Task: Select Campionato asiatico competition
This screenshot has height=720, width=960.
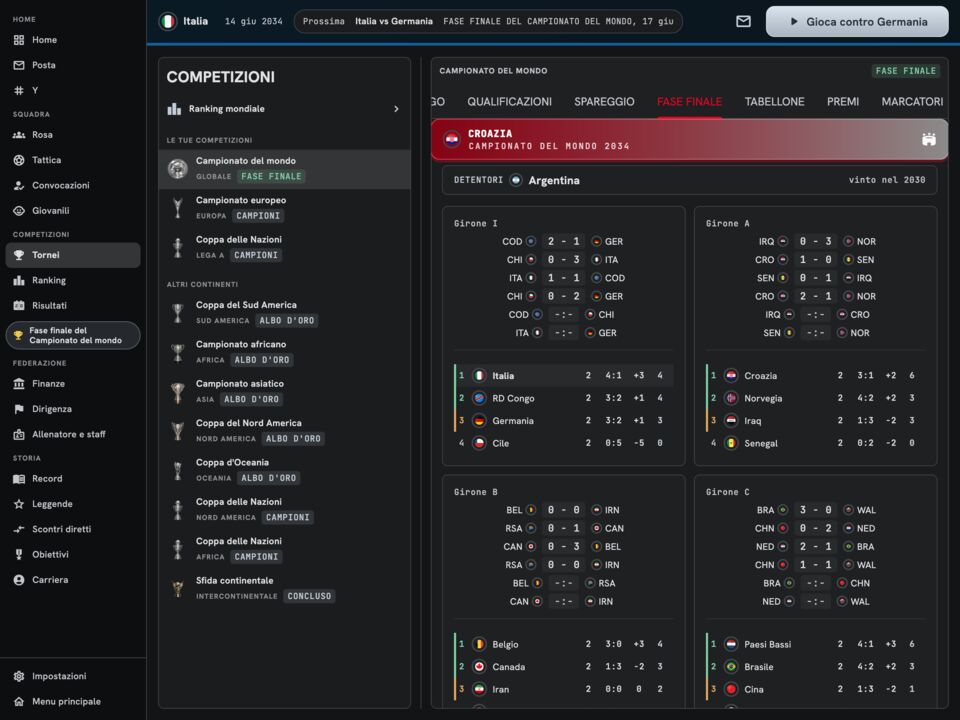Action: (x=285, y=391)
